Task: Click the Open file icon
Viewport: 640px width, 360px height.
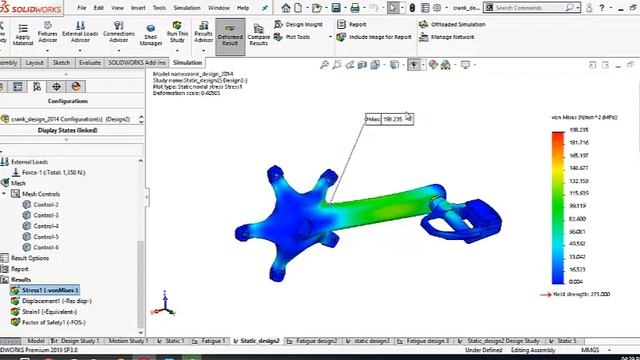Action: click(x=317, y=8)
